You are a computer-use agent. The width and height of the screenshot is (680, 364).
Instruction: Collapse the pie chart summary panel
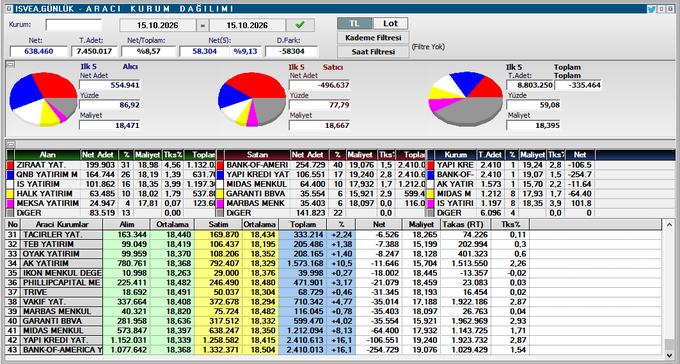(11, 64)
